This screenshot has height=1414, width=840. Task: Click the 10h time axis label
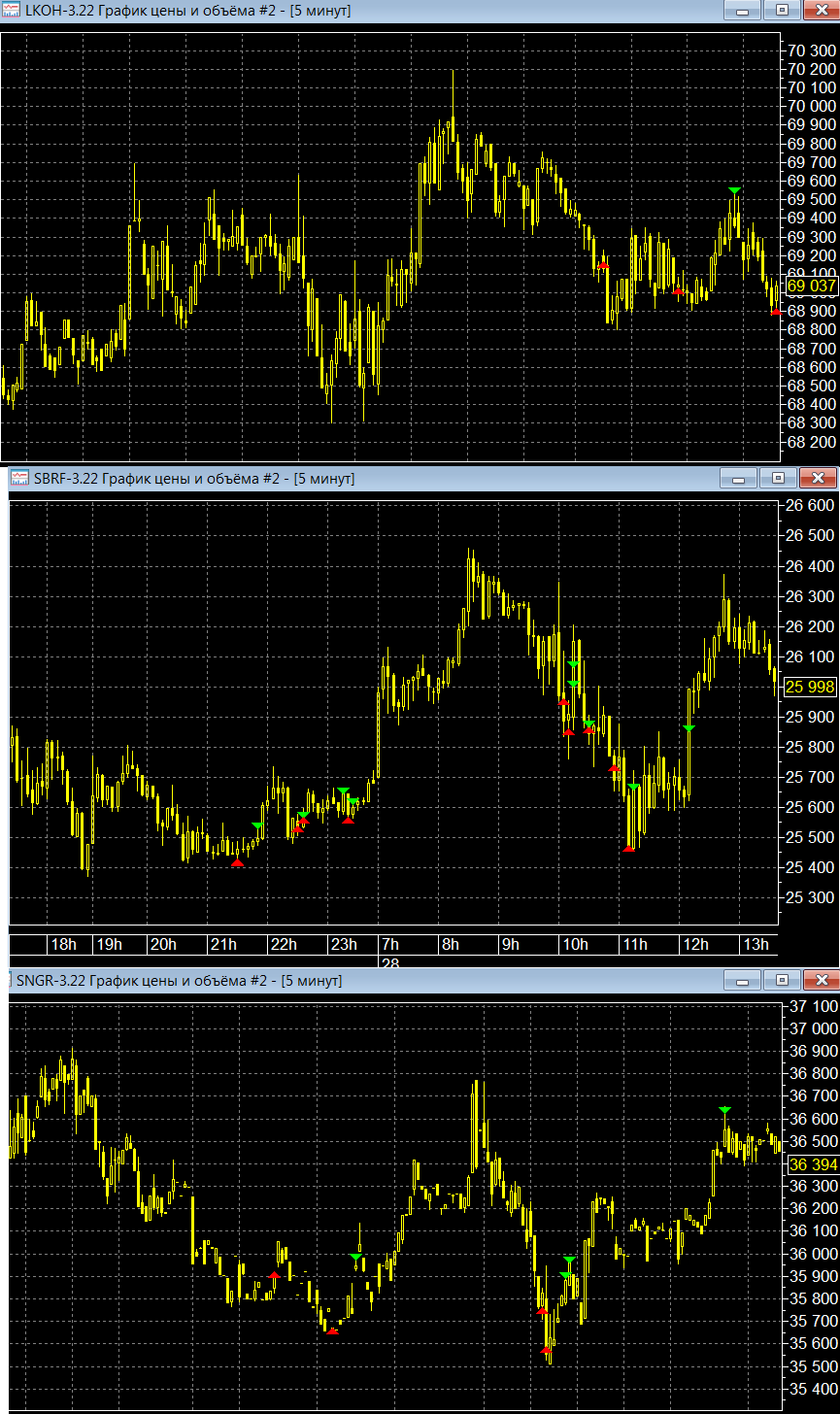[x=575, y=944]
